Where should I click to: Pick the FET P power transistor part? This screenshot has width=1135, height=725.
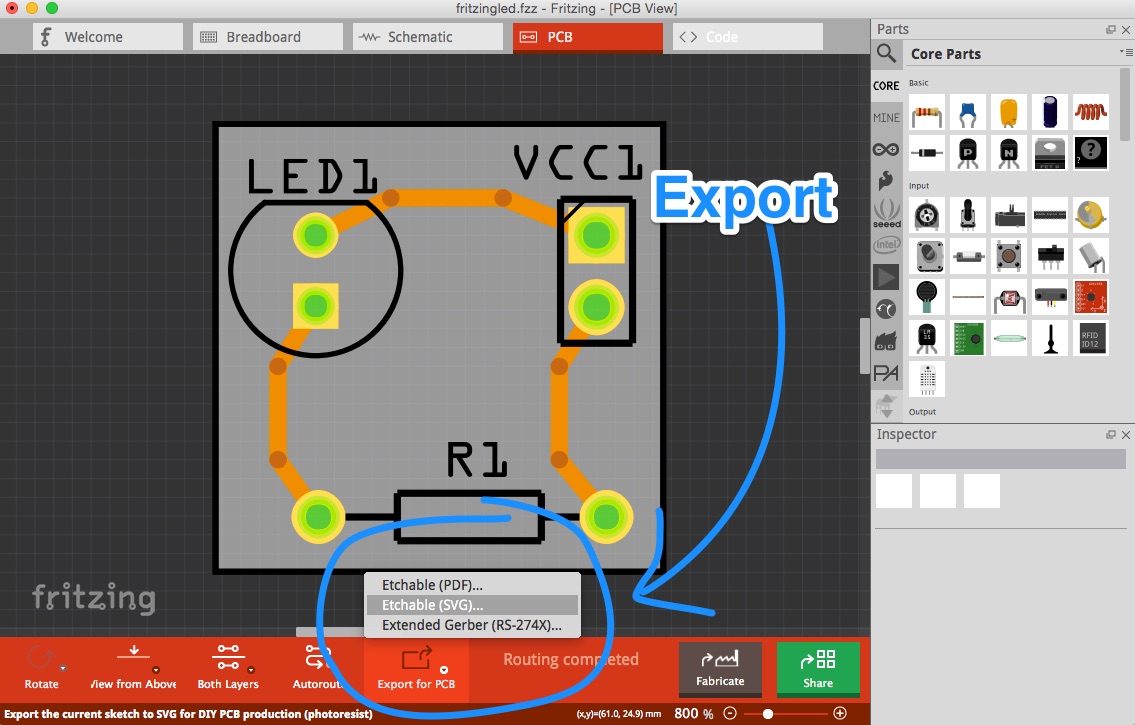pyautogui.click(x=1050, y=153)
